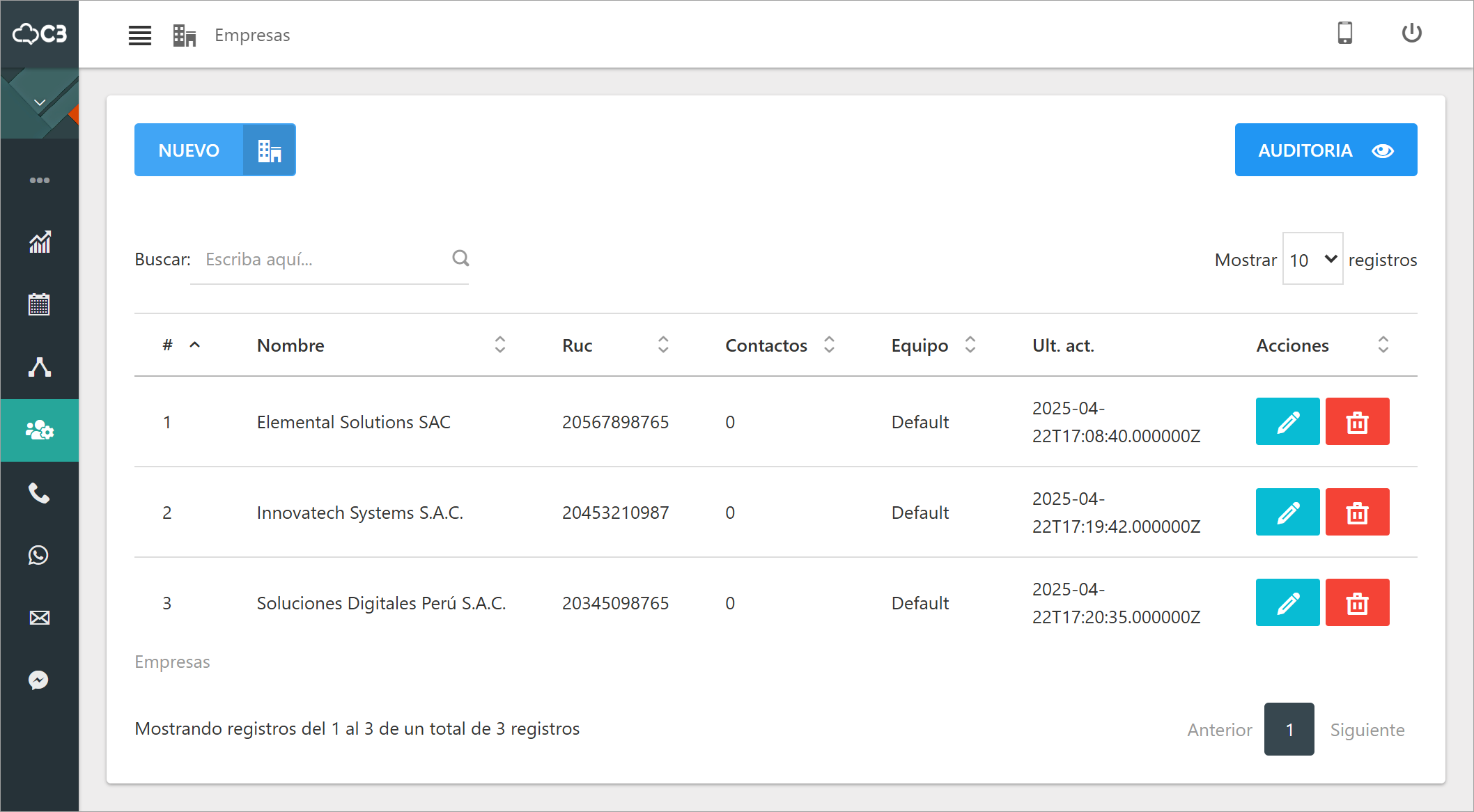Open the calendar sidebar icon
Viewport: 1474px width, 812px height.
pos(39,304)
